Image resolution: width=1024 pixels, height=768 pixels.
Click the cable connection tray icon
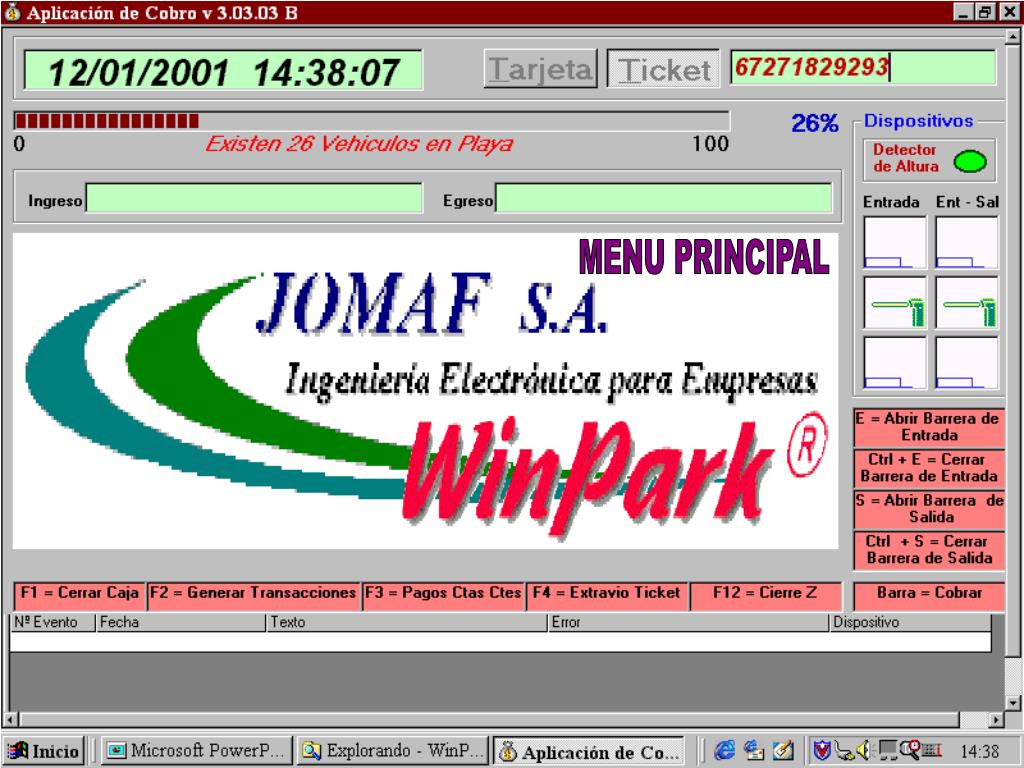coord(844,751)
